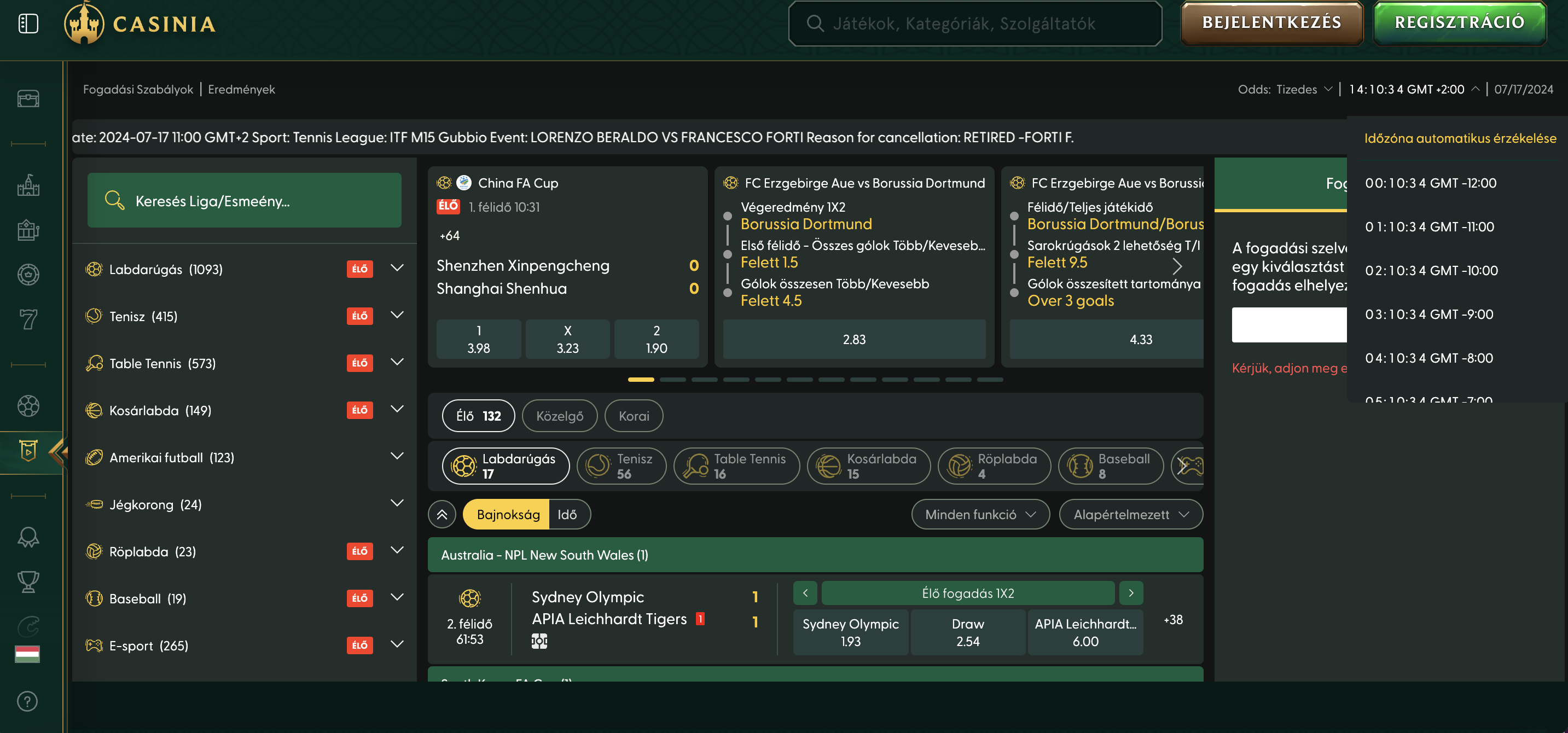Click the collapse-all double chevron icon
Image resolution: width=1568 pixels, height=733 pixels.
click(x=442, y=514)
